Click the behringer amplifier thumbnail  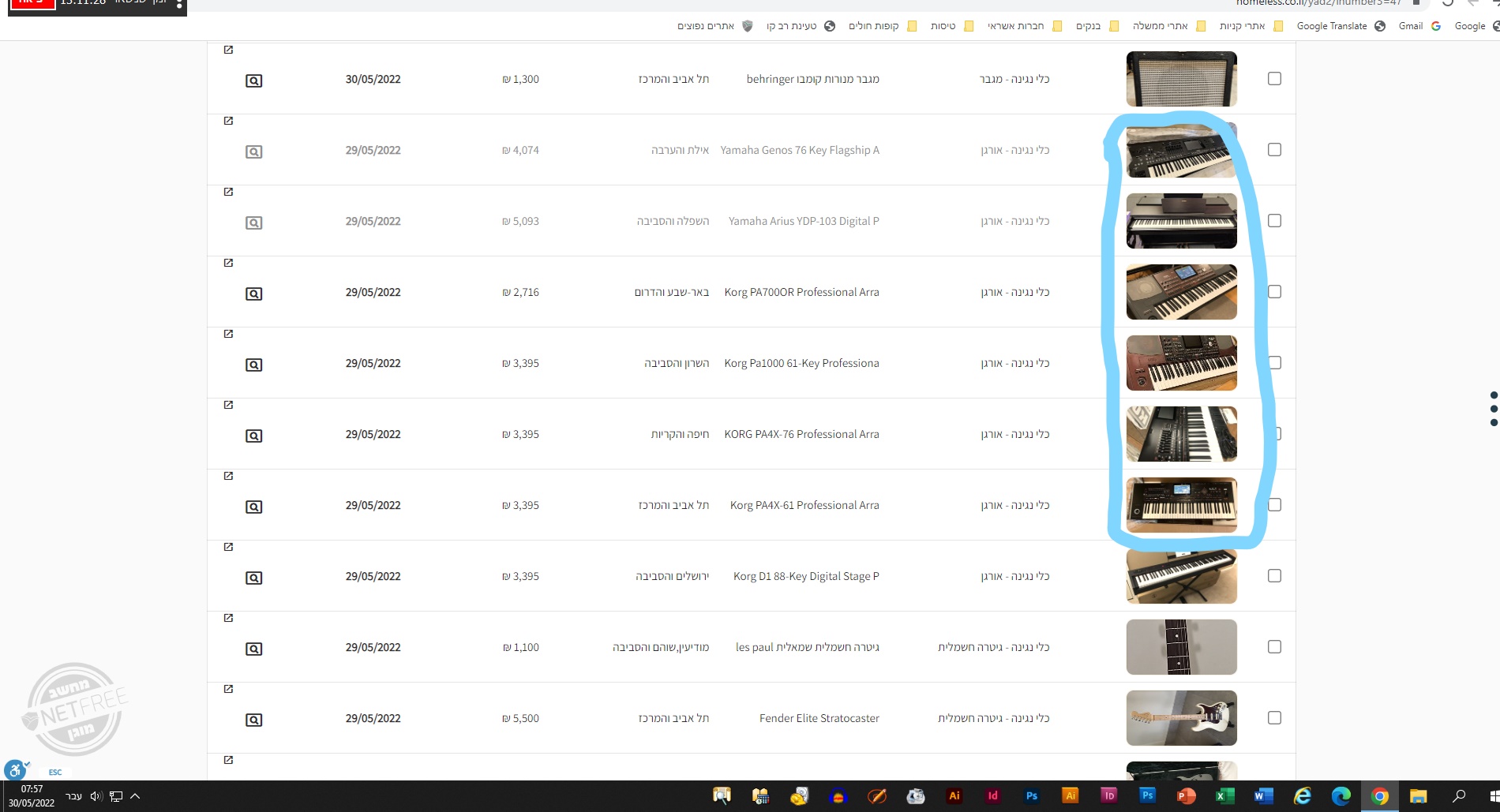pyautogui.click(x=1181, y=79)
